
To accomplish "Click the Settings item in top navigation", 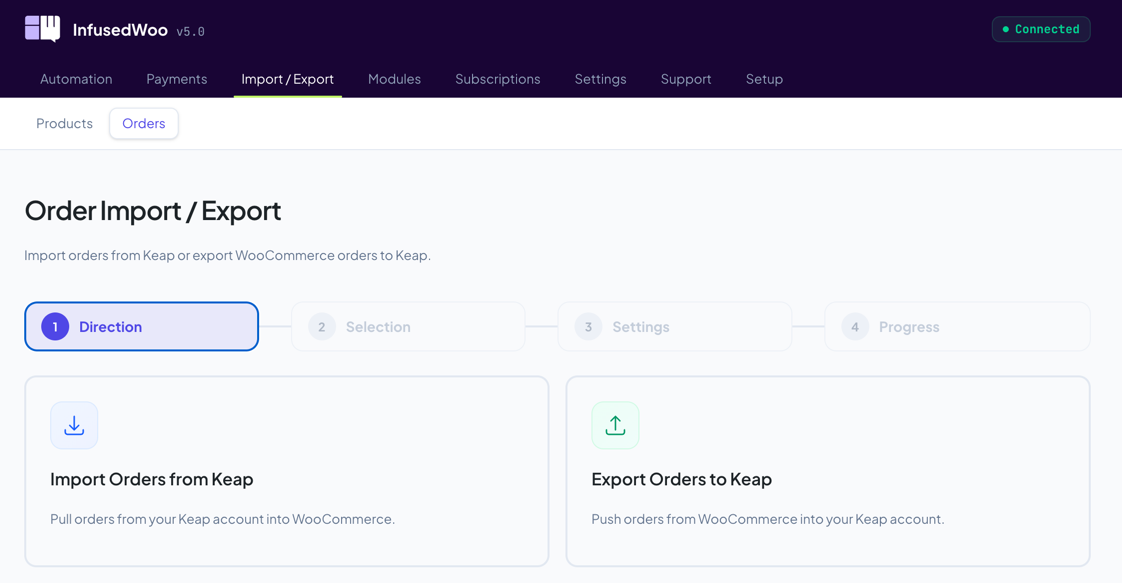I will click(x=600, y=79).
